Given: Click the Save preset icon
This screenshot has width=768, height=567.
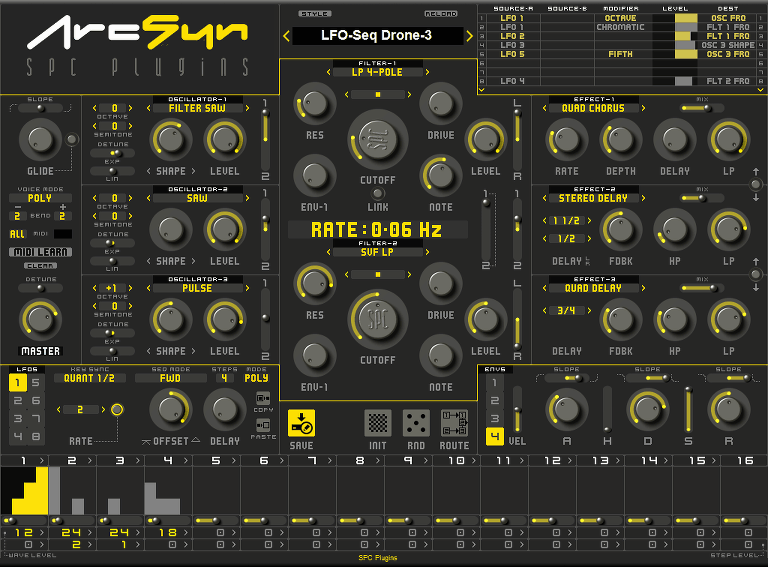Looking at the screenshot, I should click(x=301, y=423).
